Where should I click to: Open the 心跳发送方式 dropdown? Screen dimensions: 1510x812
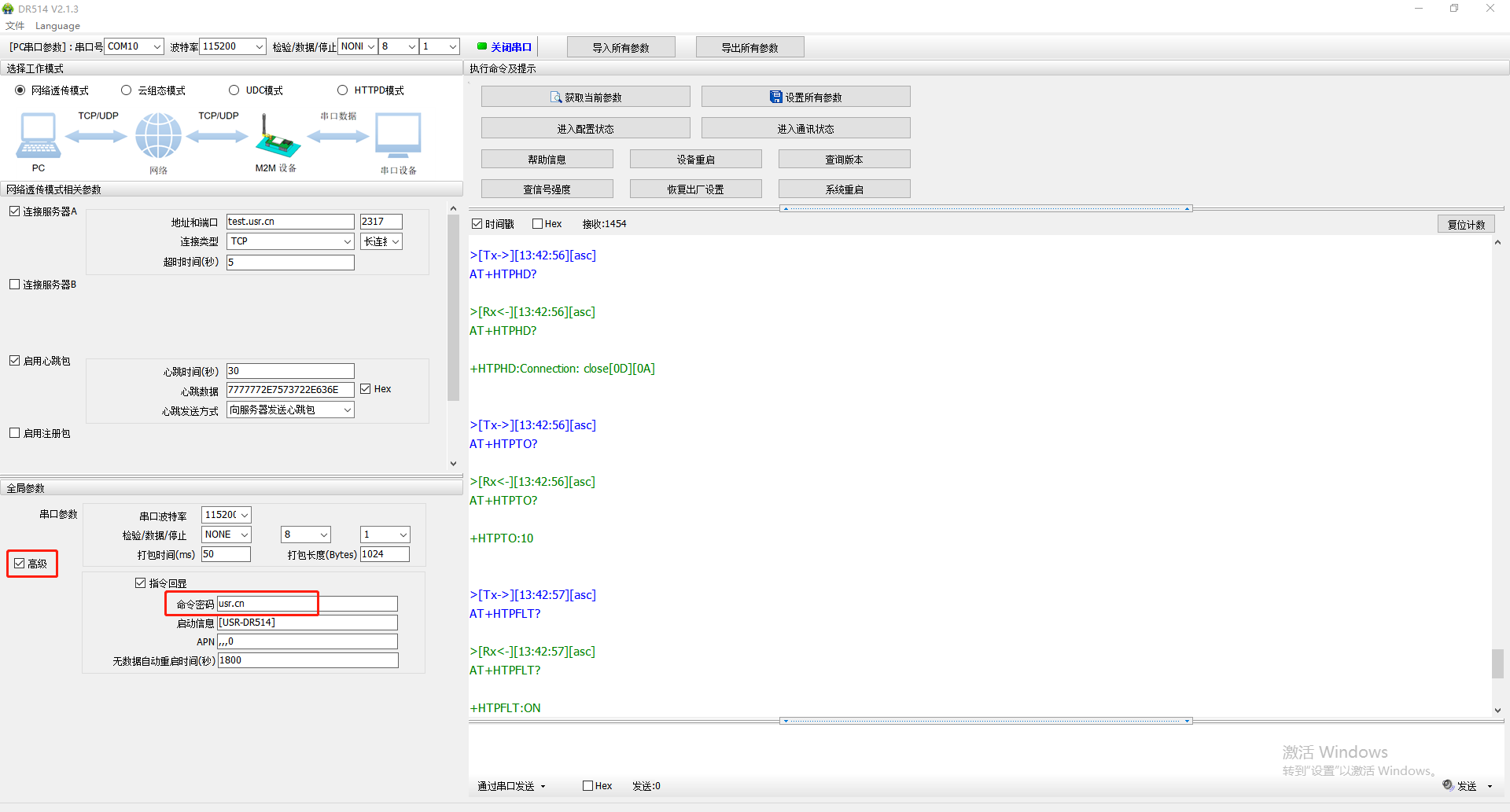pos(290,410)
